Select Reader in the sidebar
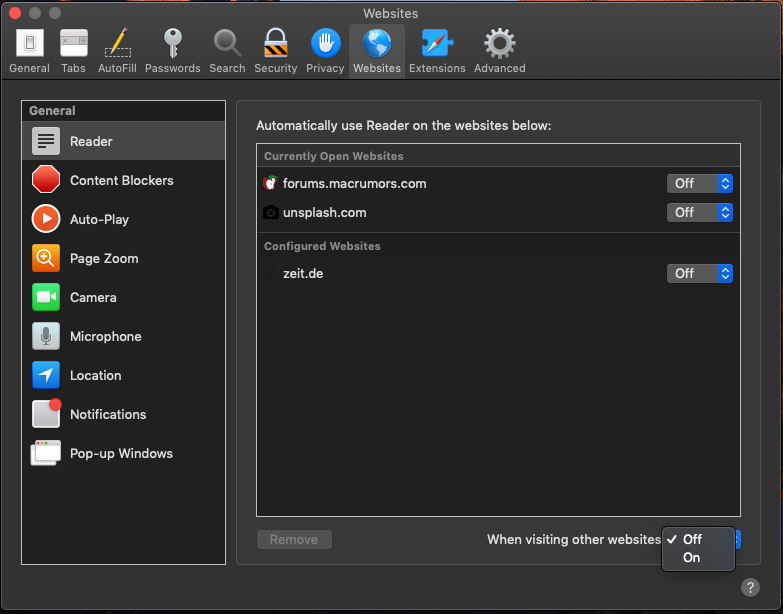The height and width of the screenshot is (614, 783). click(x=123, y=141)
